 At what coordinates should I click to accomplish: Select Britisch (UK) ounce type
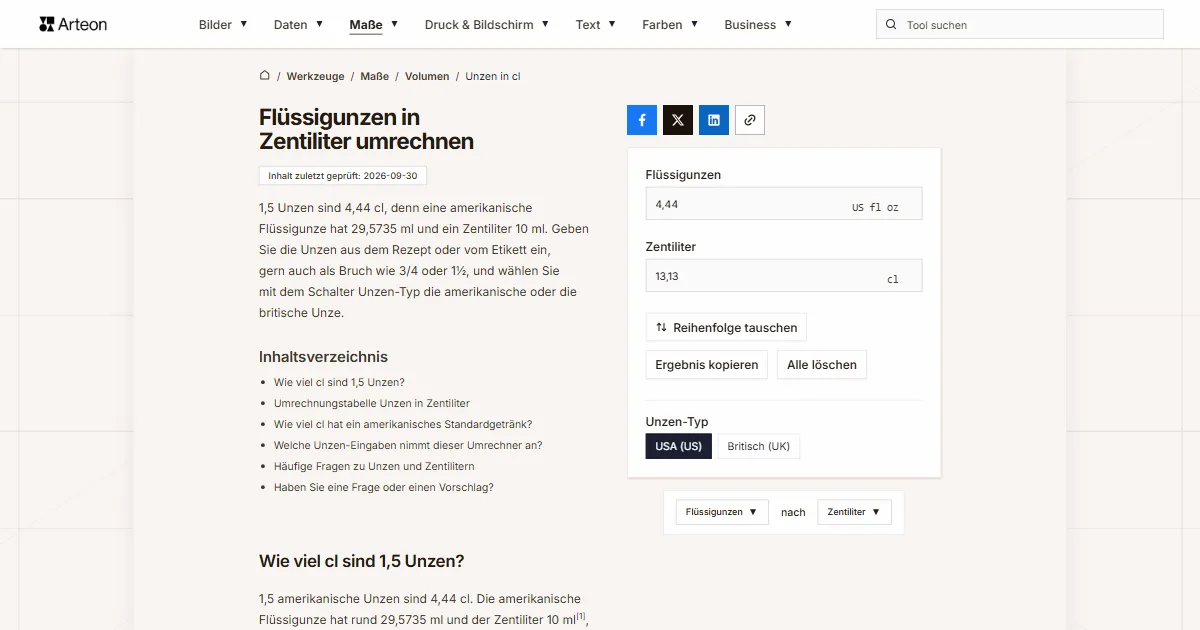pos(759,446)
